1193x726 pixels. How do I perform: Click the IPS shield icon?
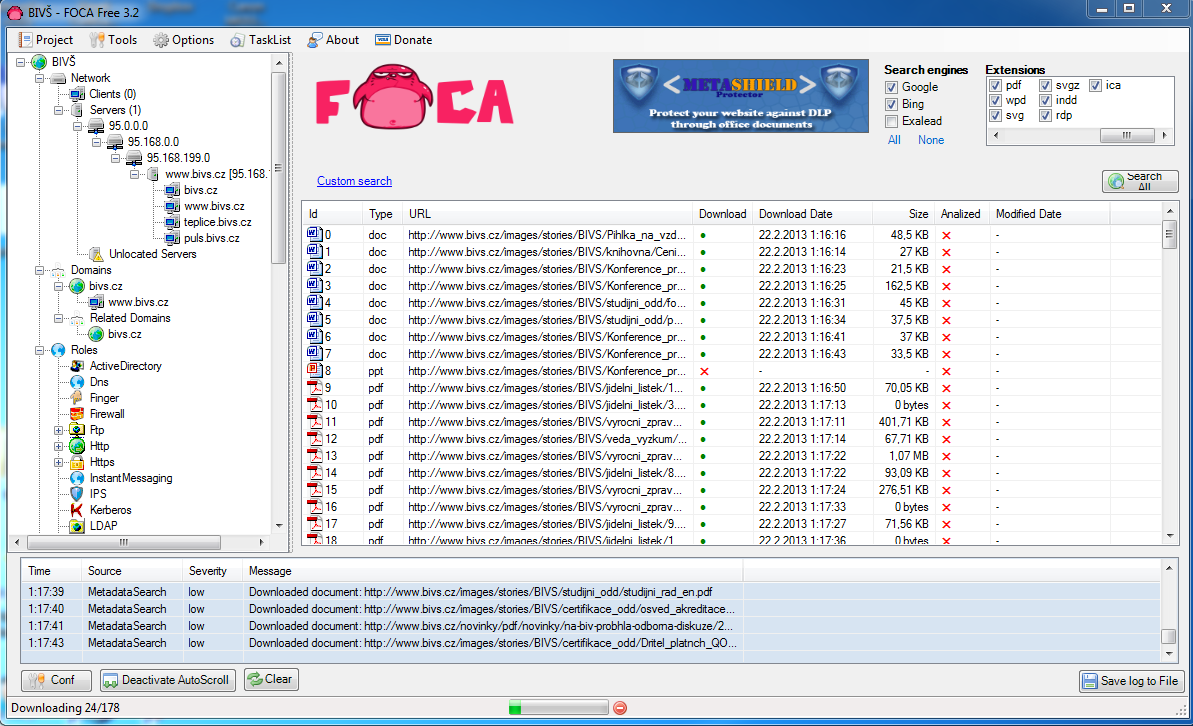coord(77,494)
